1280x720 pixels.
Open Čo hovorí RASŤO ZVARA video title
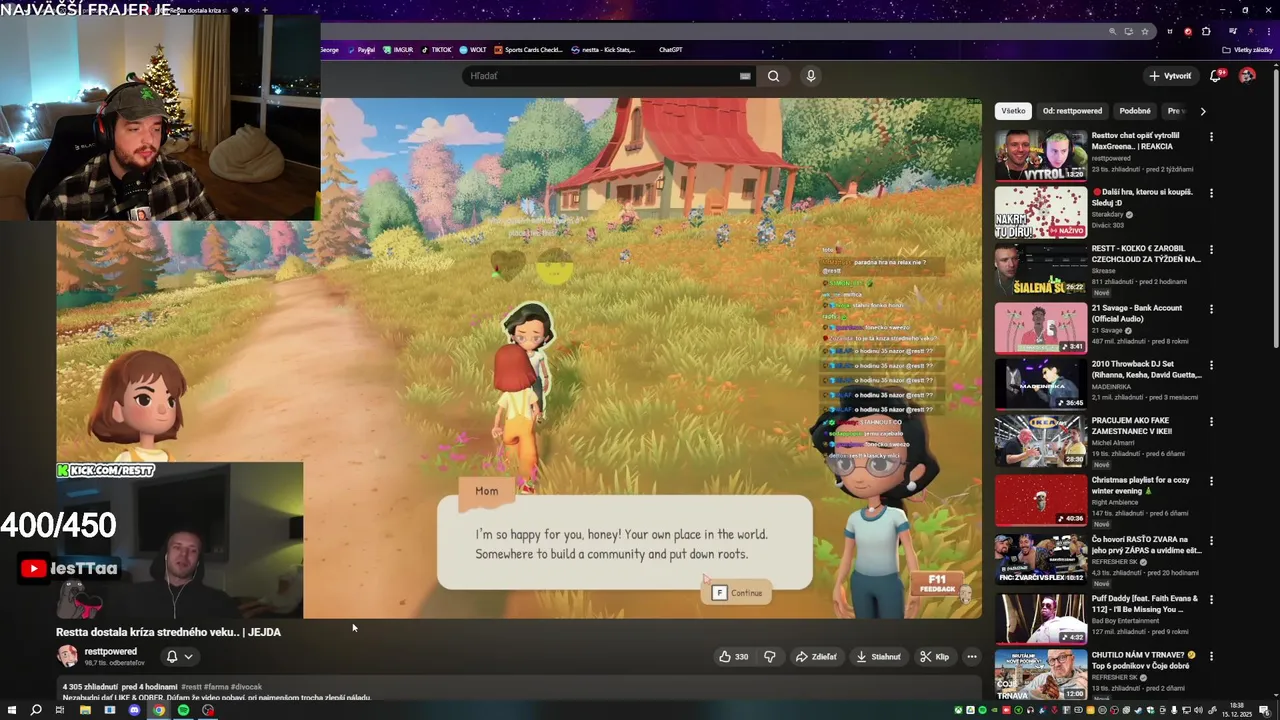tap(1147, 545)
